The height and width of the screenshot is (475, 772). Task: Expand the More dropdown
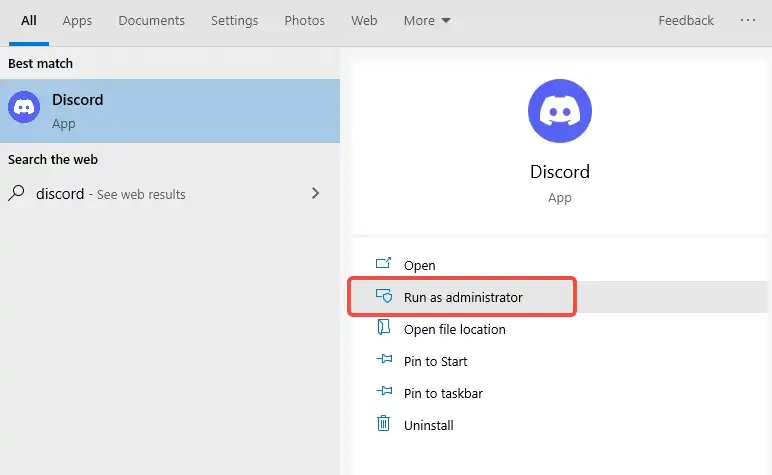tap(427, 21)
